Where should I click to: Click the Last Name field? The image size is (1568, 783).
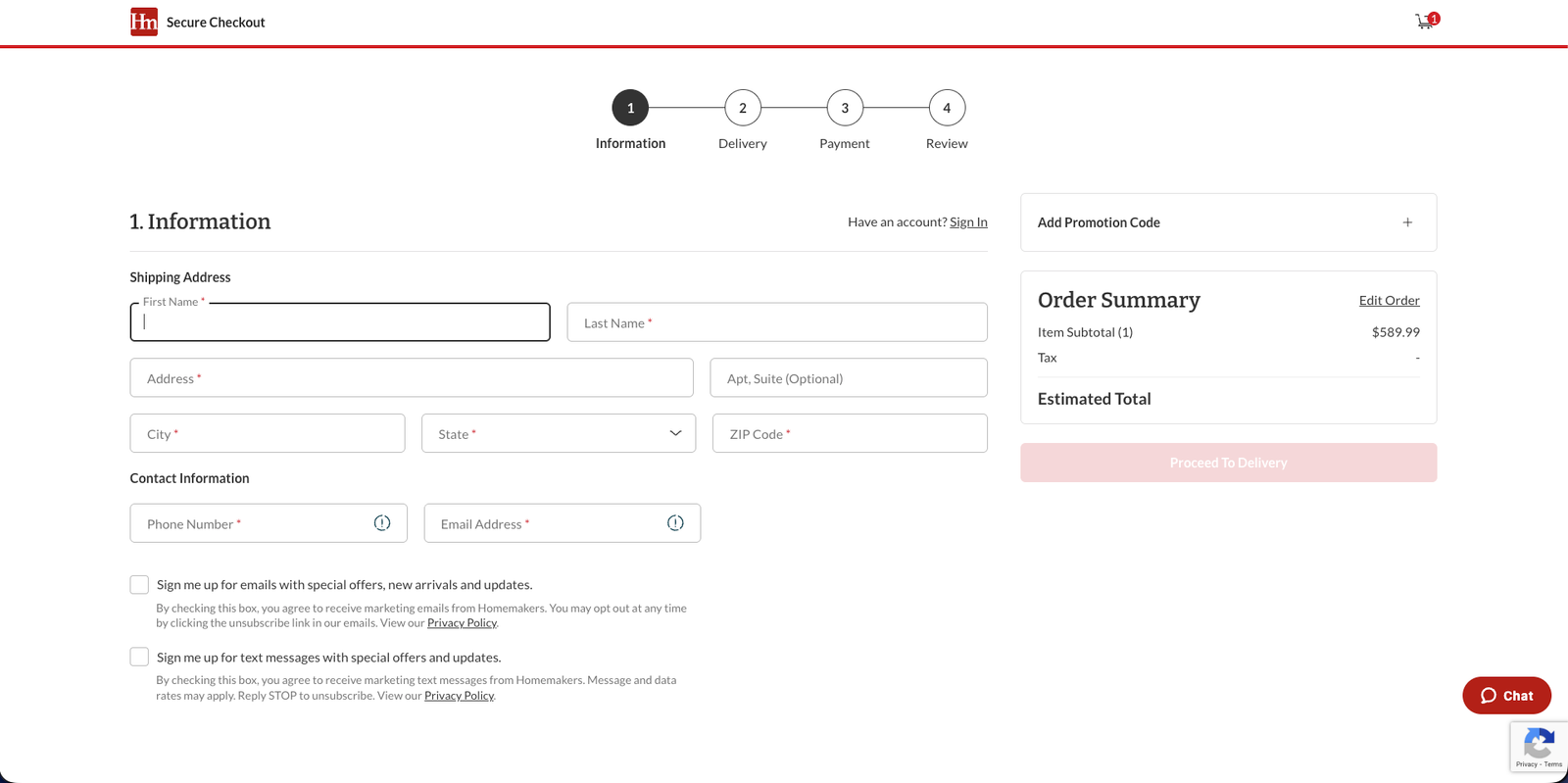pyautogui.click(x=777, y=322)
